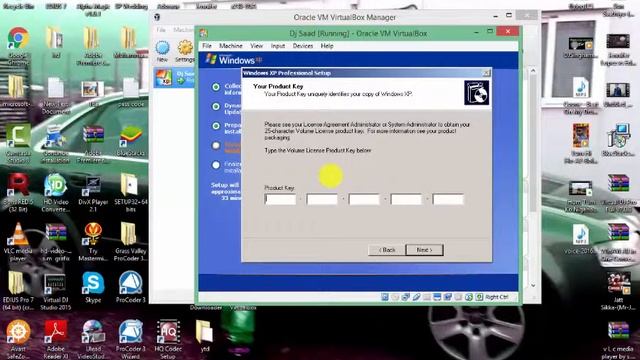Select the Skype desktop icon

point(93,288)
